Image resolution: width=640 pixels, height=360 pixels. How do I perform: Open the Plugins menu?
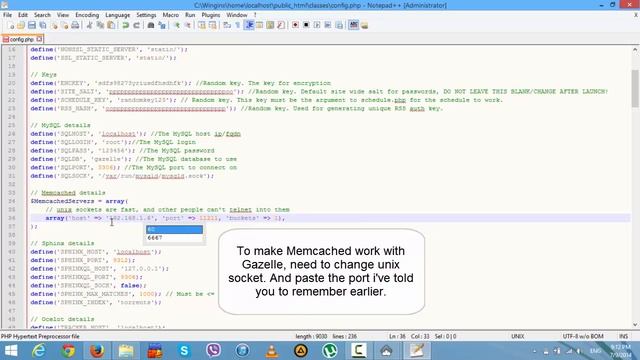211,15
